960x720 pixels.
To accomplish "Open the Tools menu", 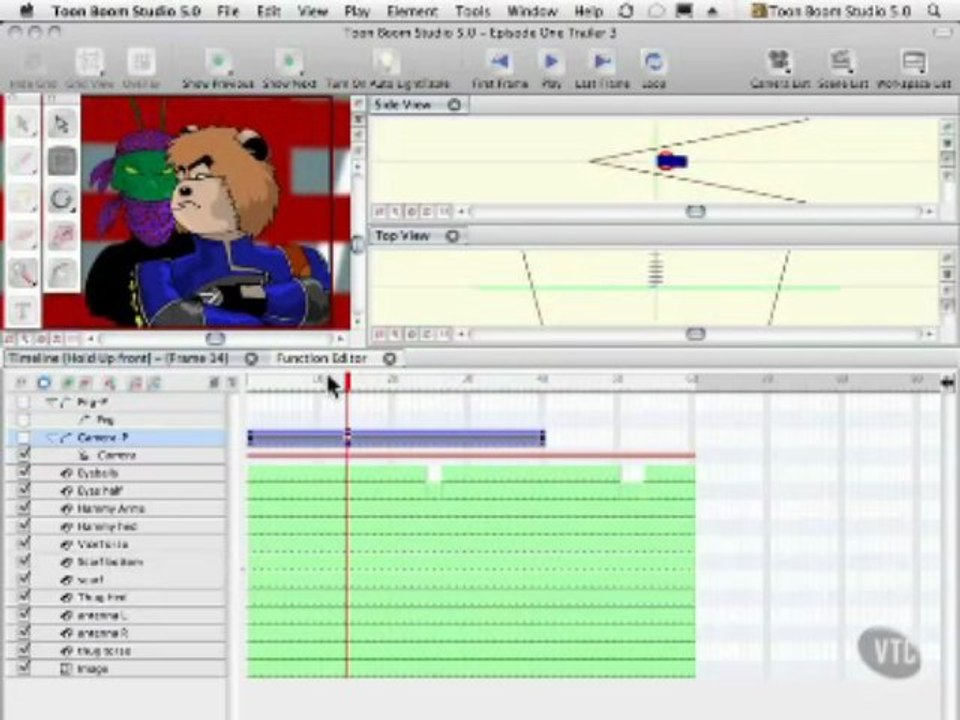I will coord(472,11).
